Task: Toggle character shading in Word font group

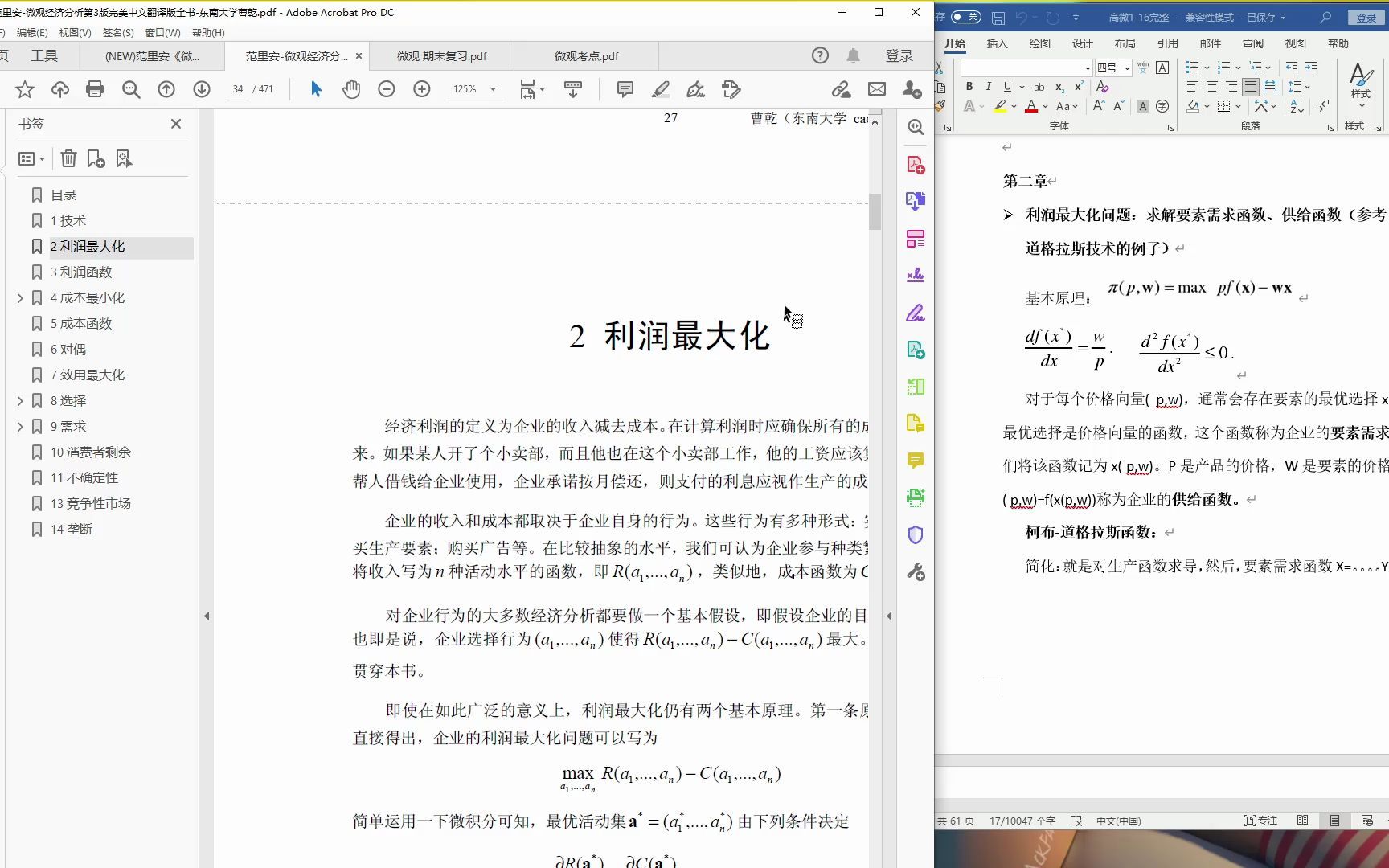Action: coord(1143,106)
